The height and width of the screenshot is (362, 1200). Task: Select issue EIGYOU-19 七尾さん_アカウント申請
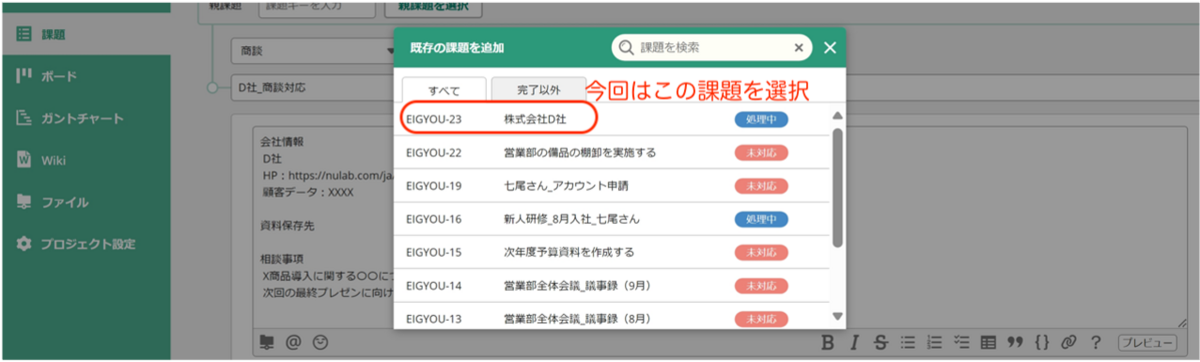tap(613, 185)
